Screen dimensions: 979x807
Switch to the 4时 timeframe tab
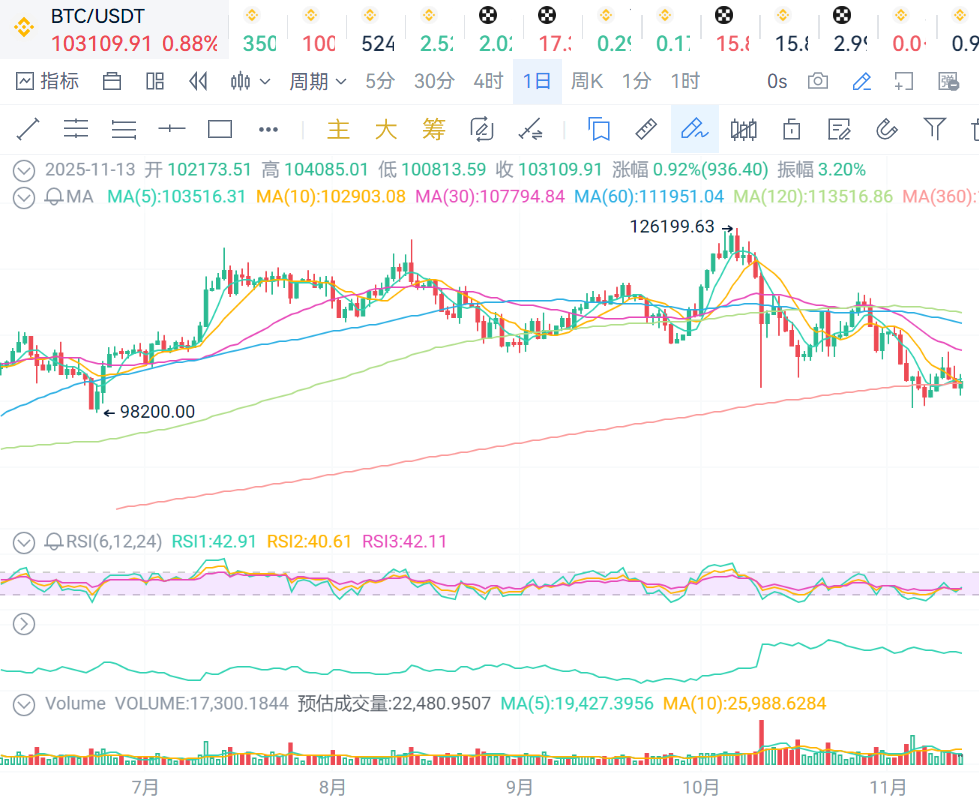[488, 81]
